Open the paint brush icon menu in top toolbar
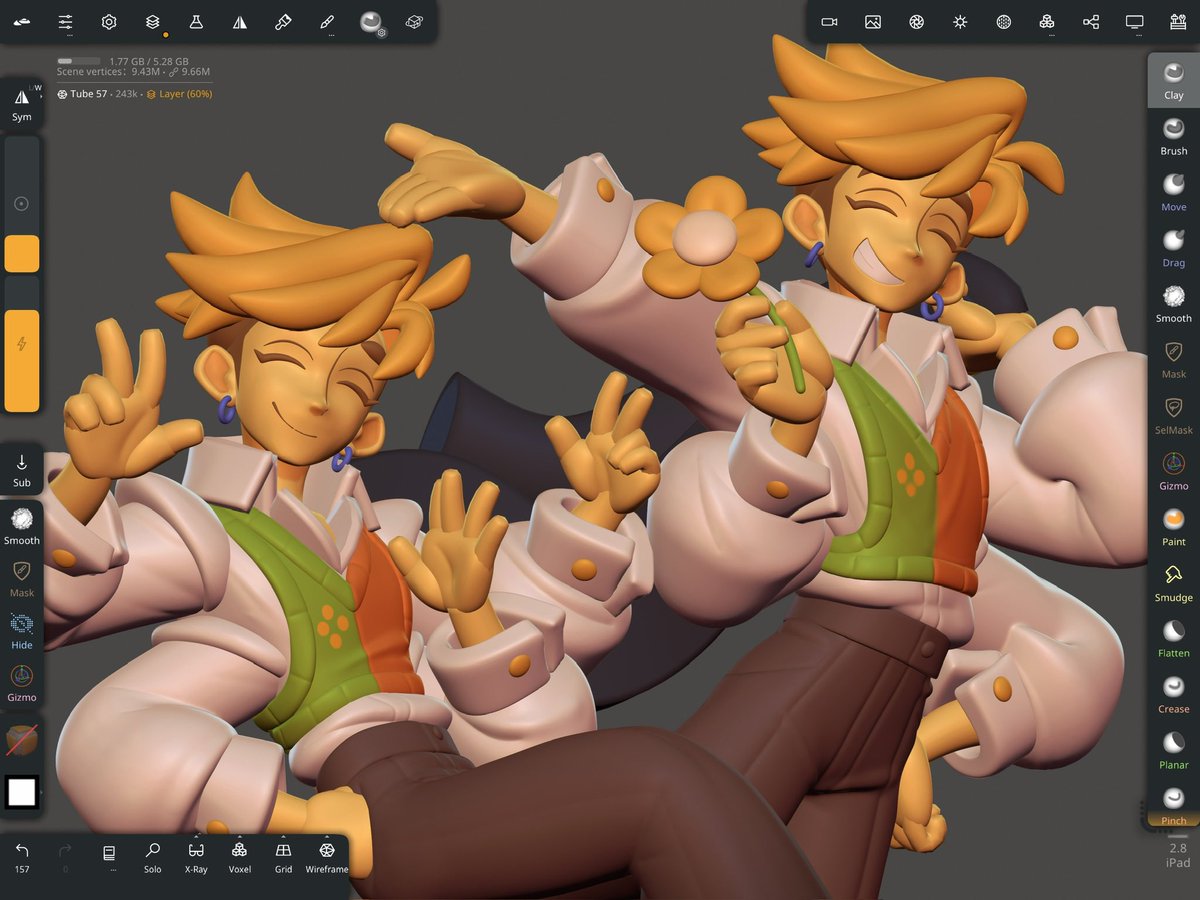The height and width of the screenshot is (900, 1200). (x=283, y=21)
